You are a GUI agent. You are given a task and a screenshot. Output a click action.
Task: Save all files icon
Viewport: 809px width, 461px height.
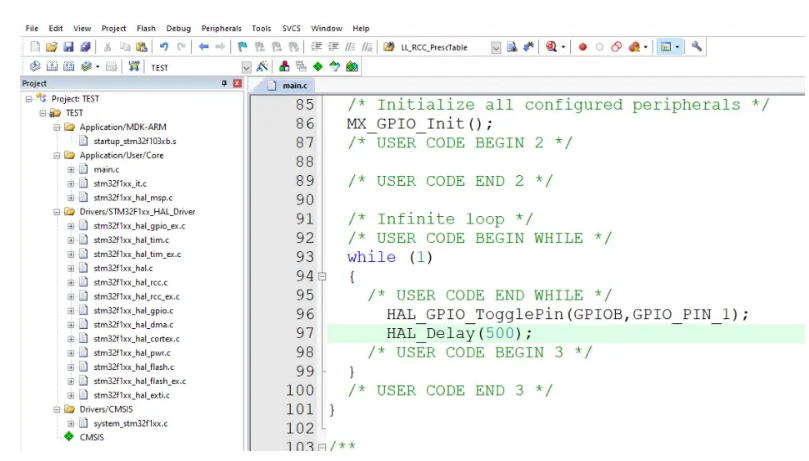[x=85, y=47]
